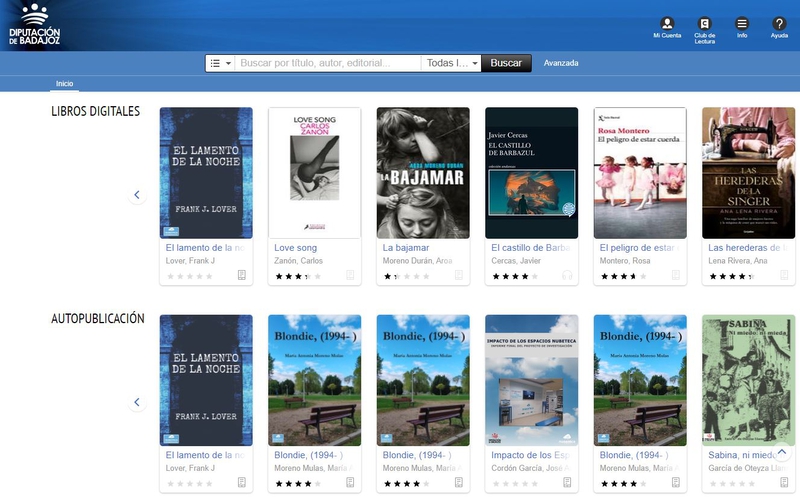
Task: Click author 'García de Oteyza Llan'
Action: (x=748, y=468)
